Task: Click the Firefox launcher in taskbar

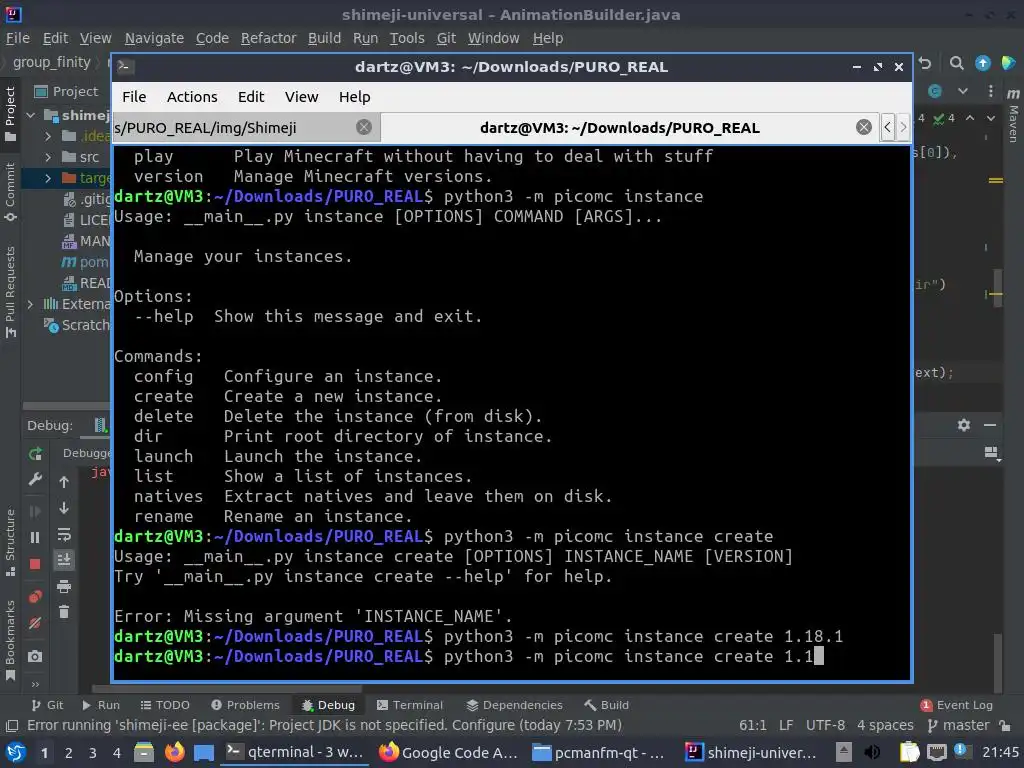Action: (x=174, y=752)
